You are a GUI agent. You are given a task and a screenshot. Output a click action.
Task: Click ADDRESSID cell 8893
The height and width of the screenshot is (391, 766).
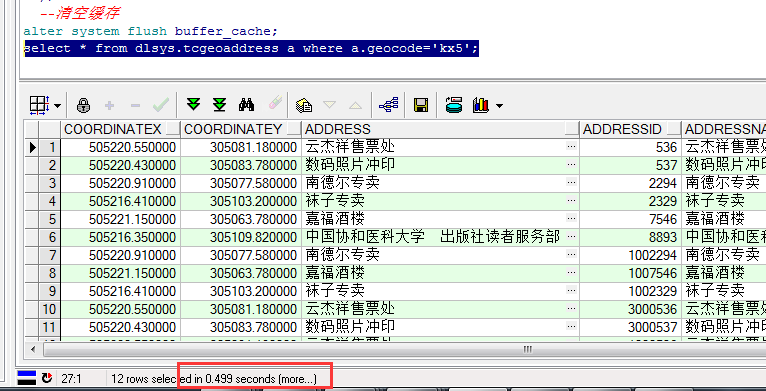tap(631, 237)
